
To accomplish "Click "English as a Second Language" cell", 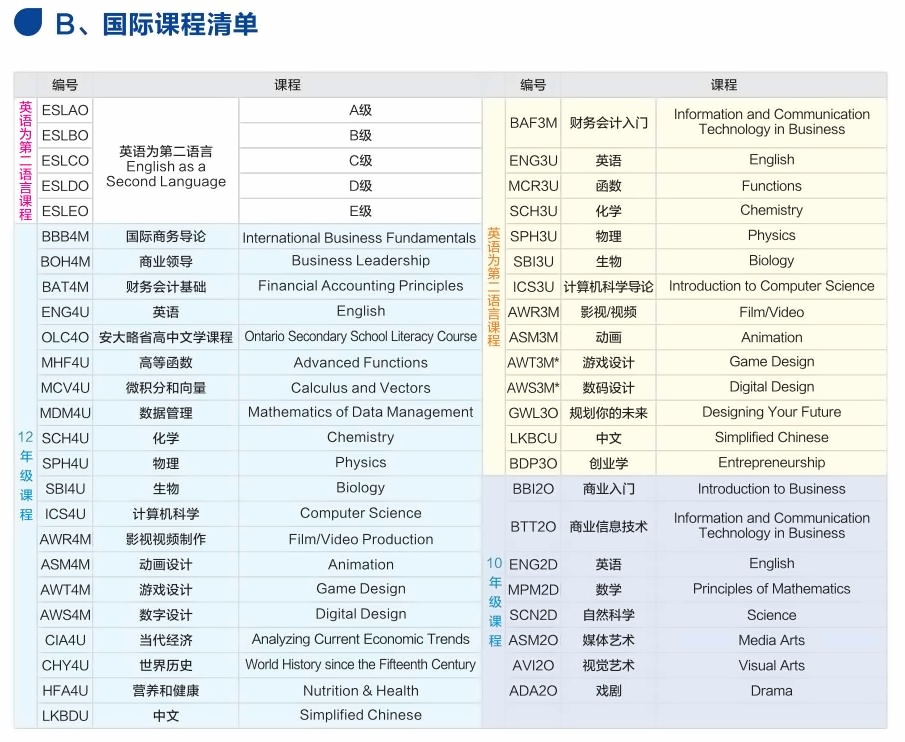I will pyautogui.click(x=166, y=167).
